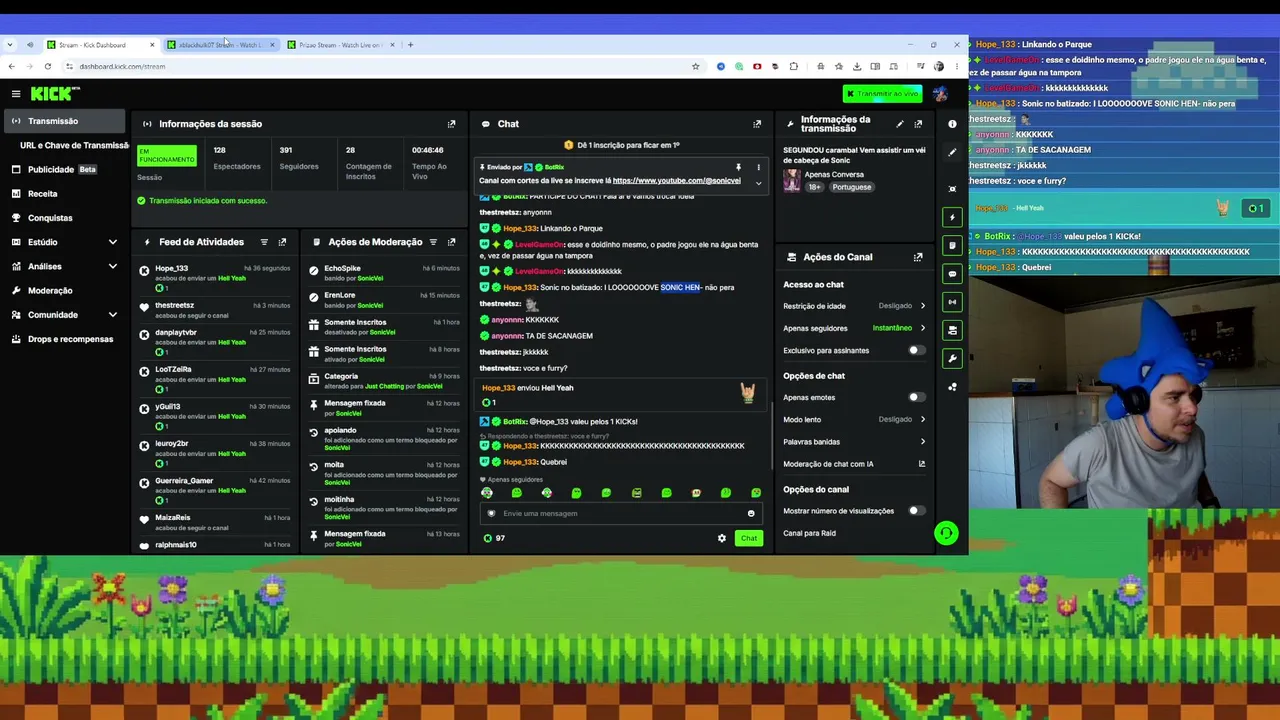The height and width of the screenshot is (720, 1280).
Task: Go back in browser history
Action: (x=11, y=66)
